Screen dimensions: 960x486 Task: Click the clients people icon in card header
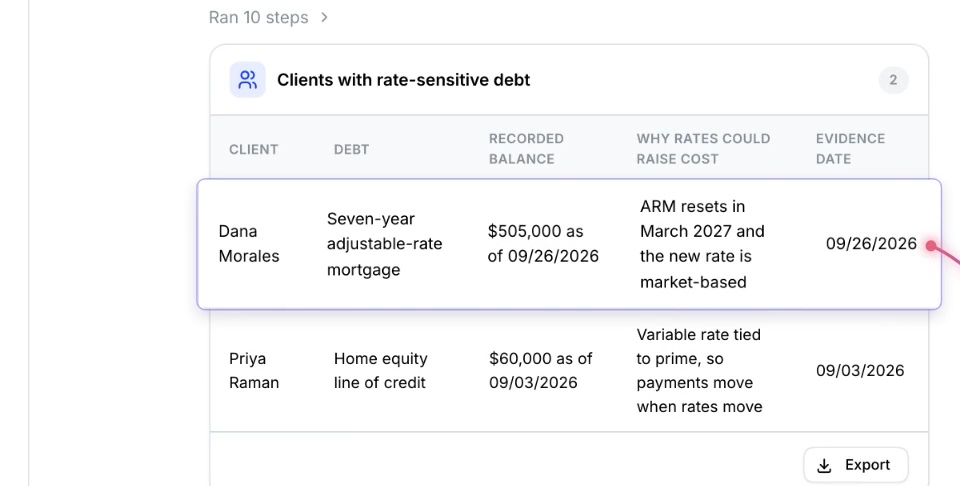247,80
